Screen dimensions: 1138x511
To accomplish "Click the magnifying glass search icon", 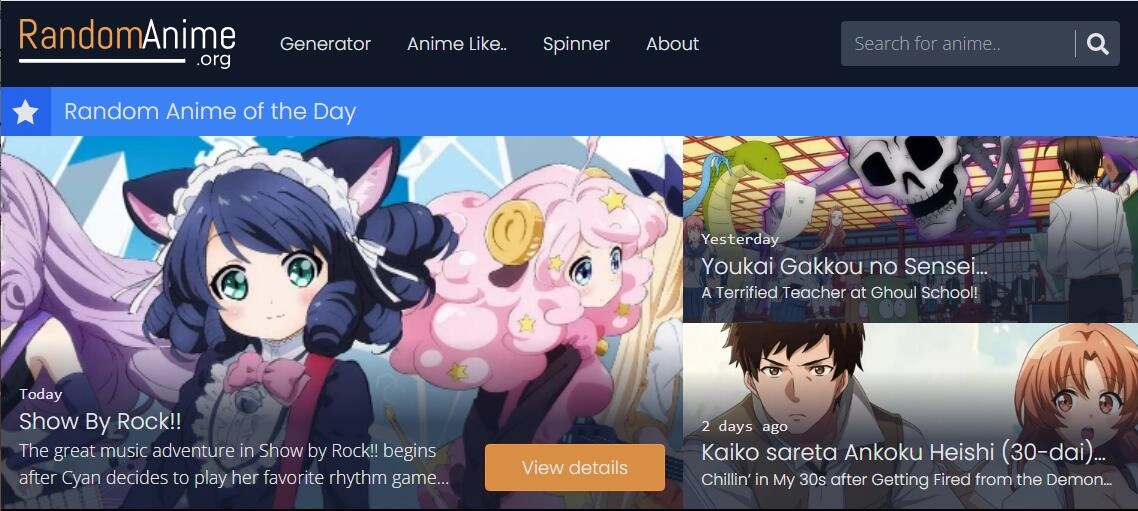I will pos(1097,44).
